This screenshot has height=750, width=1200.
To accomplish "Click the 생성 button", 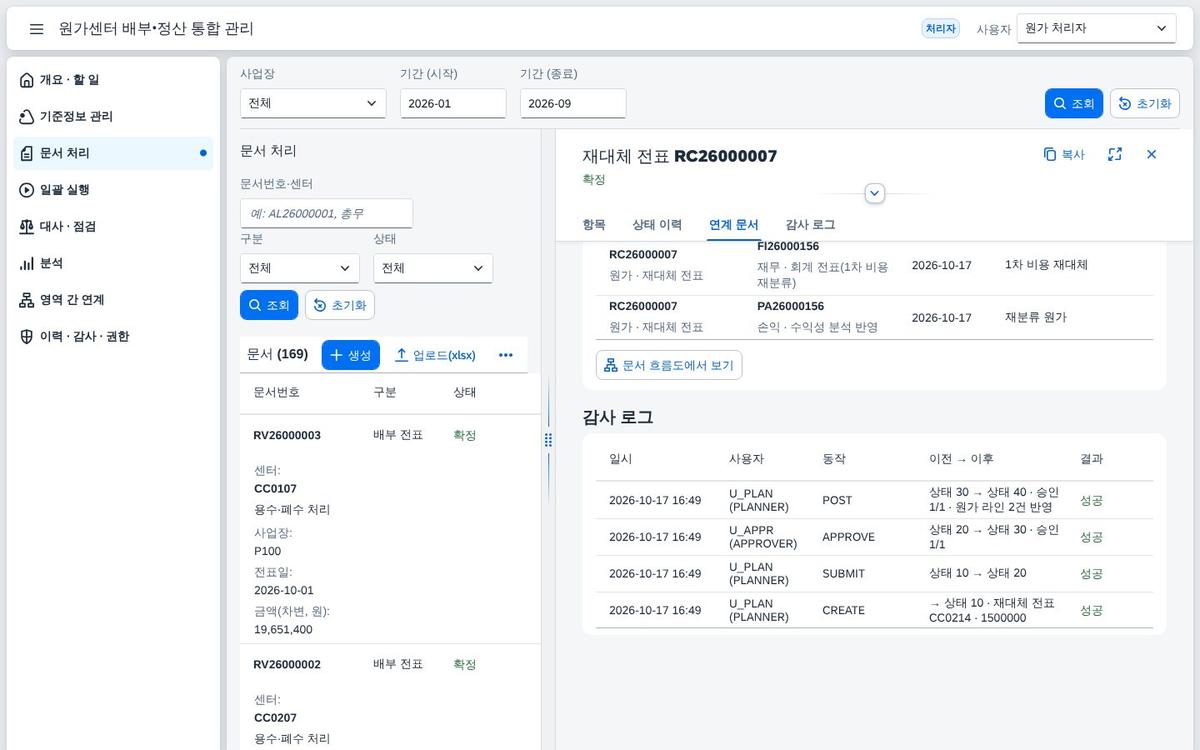I will [351, 355].
